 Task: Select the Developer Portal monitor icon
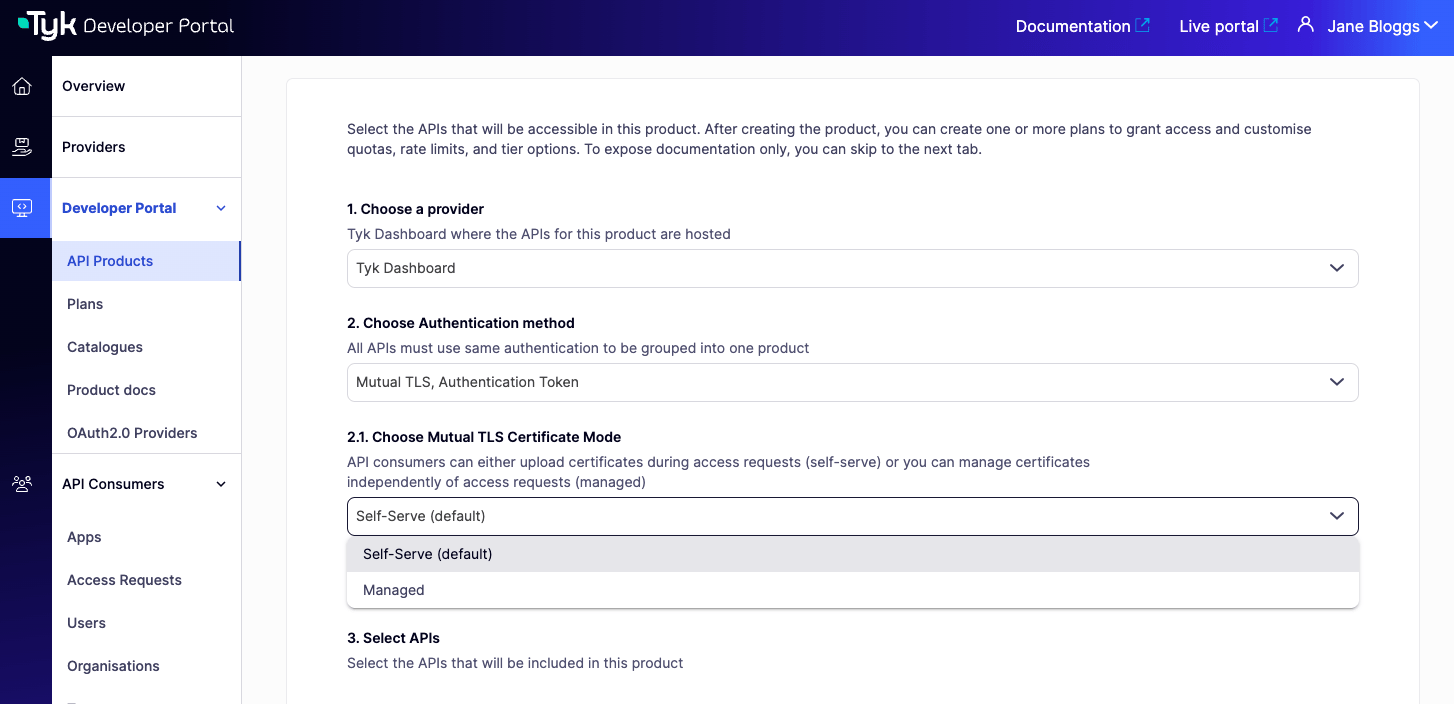click(x=22, y=208)
